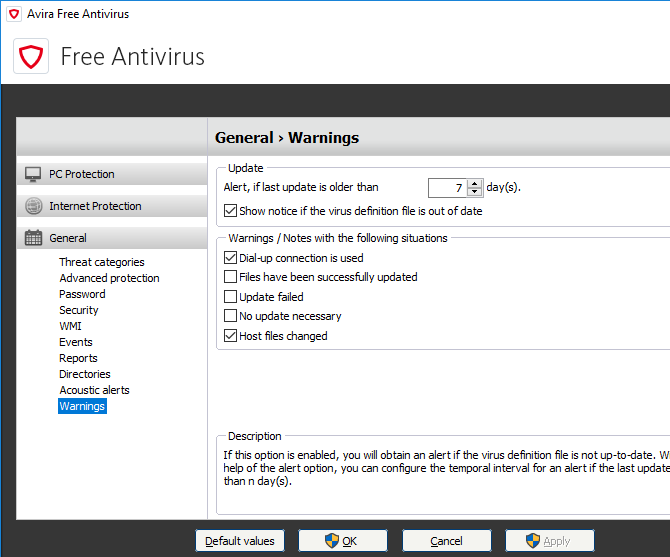The width and height of the screenshot is (670, 557).
Task: Confirm settings with the OK button
Action: pyautogui.click(x=343, y=541)
